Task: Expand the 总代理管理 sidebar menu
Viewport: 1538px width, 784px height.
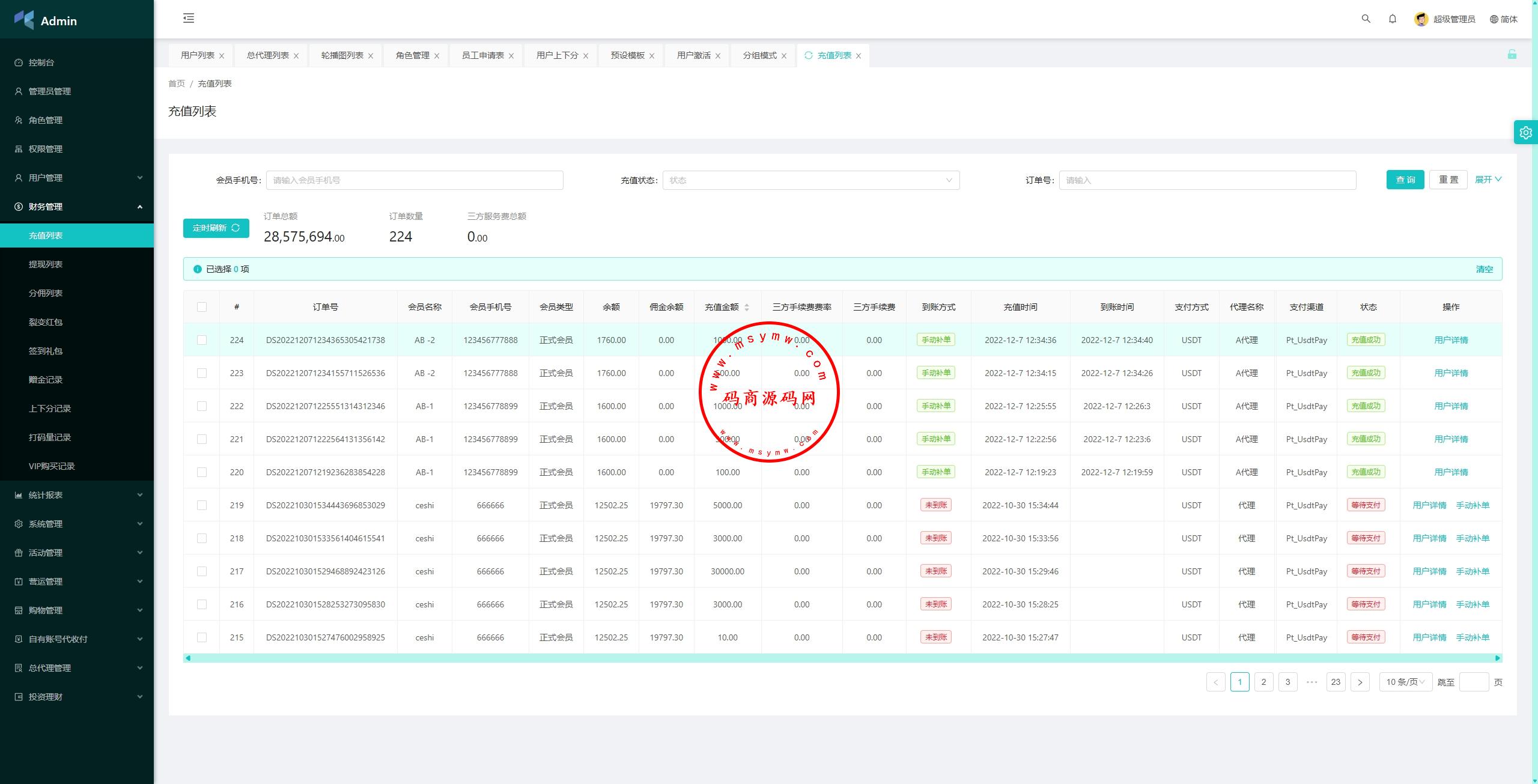Action: (x=77, y=668)
